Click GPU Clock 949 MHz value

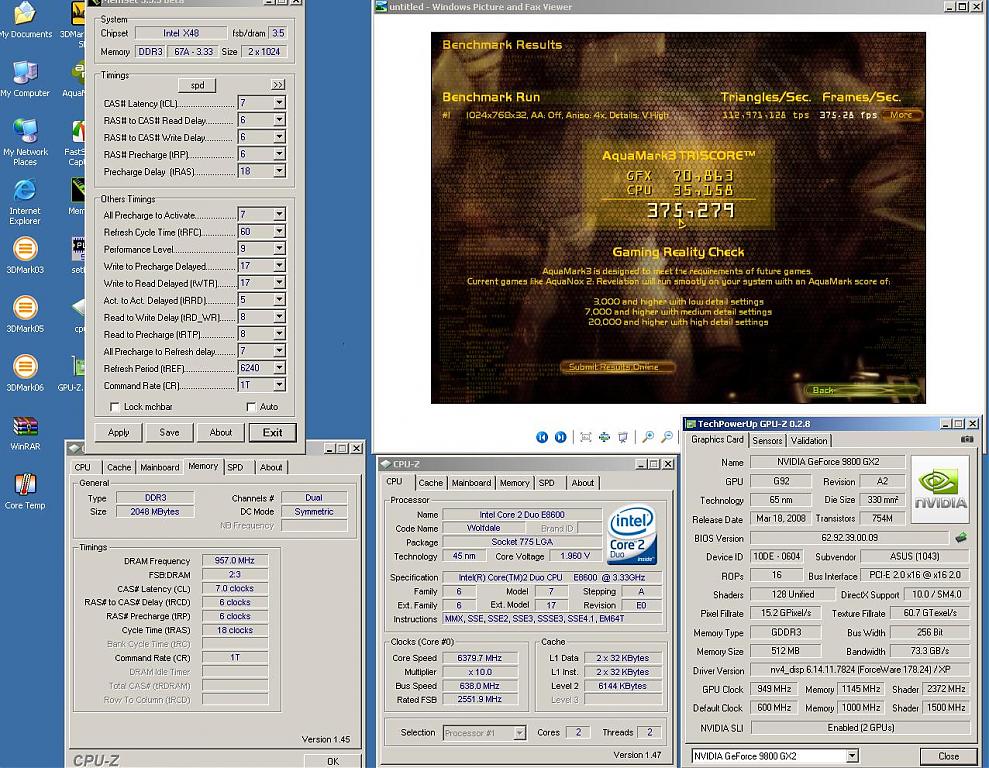(x=774, y=689)
